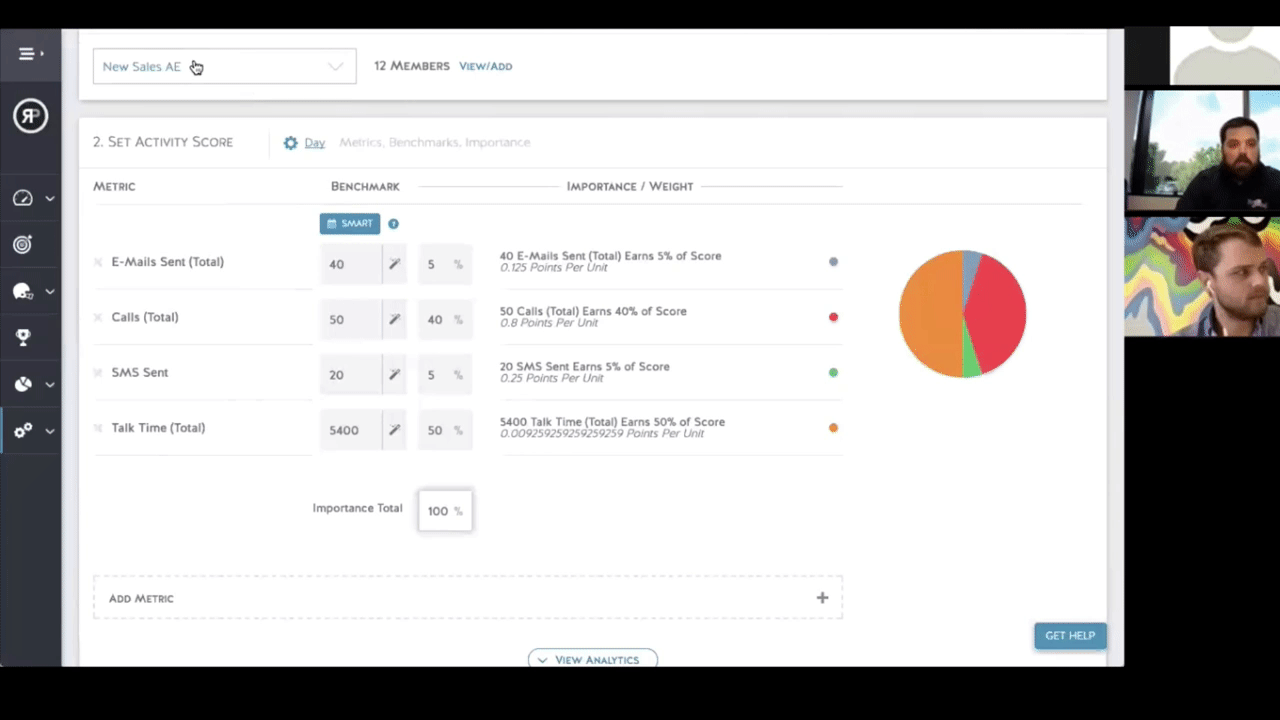Open the hamburger menu in the sidebar

pos(26,53)
